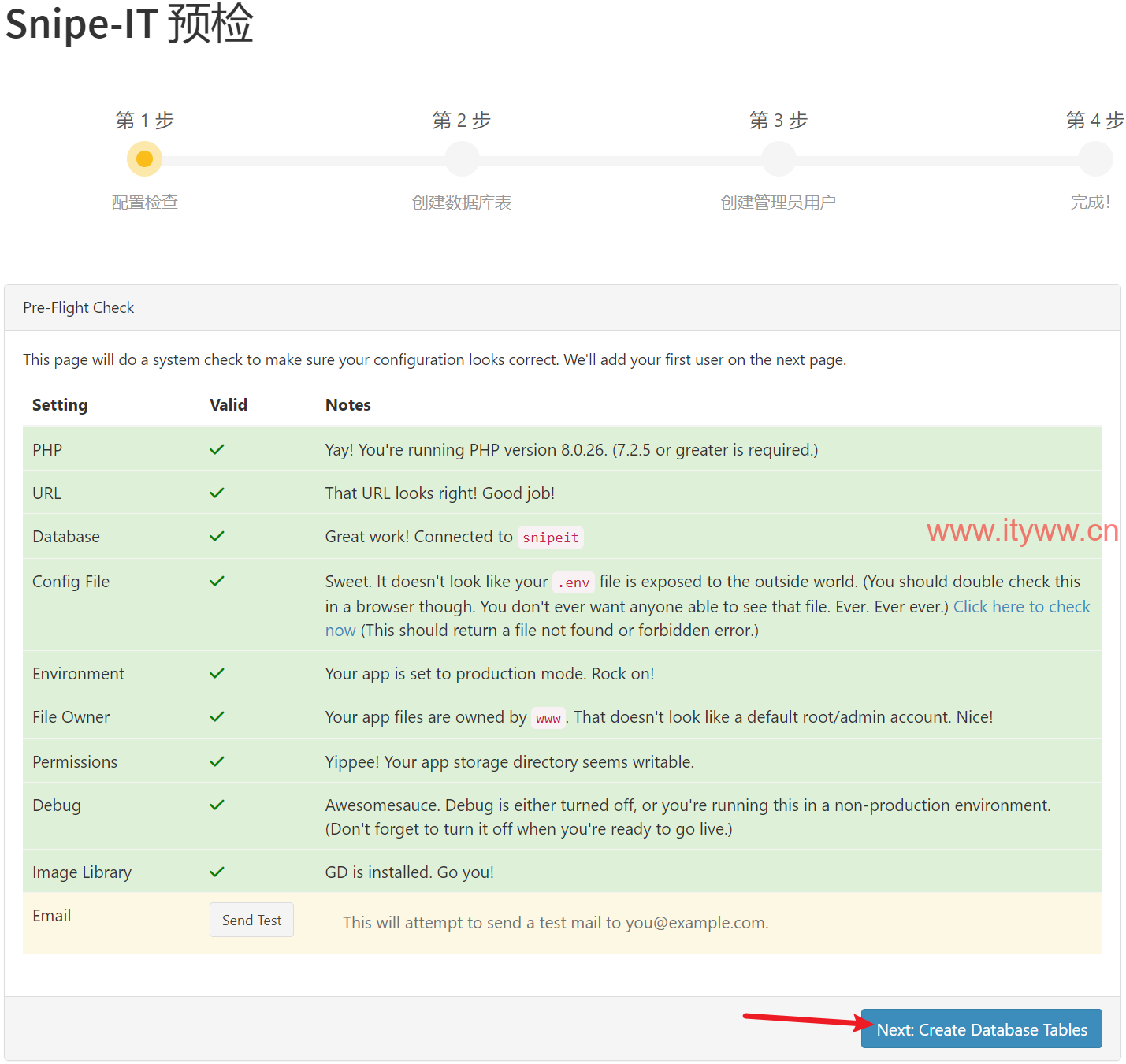The image size is (1126, 1064).
Task: Proceed with Next: Create Database Tables
Action: [x=981, y=1029]
